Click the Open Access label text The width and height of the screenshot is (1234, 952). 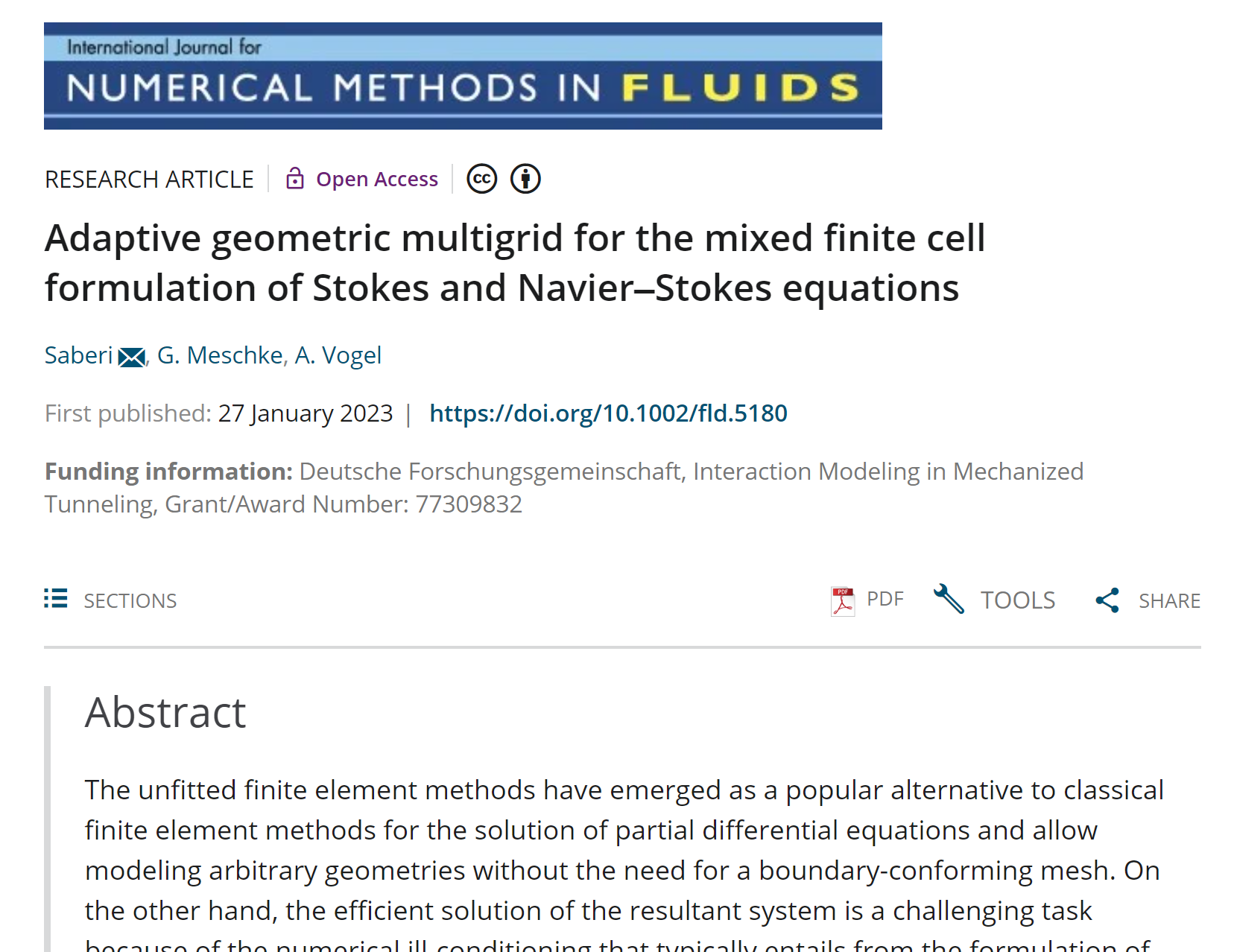click(377, 179)
